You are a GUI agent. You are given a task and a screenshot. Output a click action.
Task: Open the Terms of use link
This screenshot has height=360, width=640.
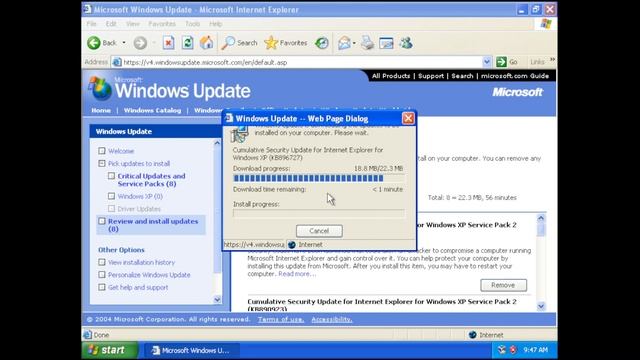(281, 319)
